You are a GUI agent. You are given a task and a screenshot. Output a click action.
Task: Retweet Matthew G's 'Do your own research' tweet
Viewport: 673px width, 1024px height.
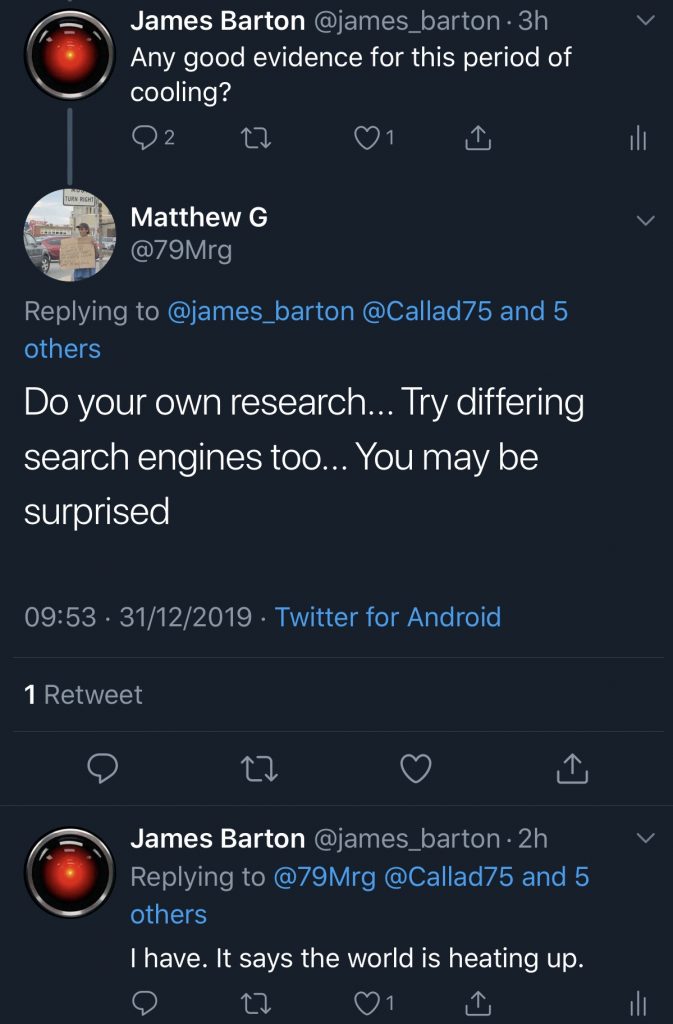pos(259,768)
